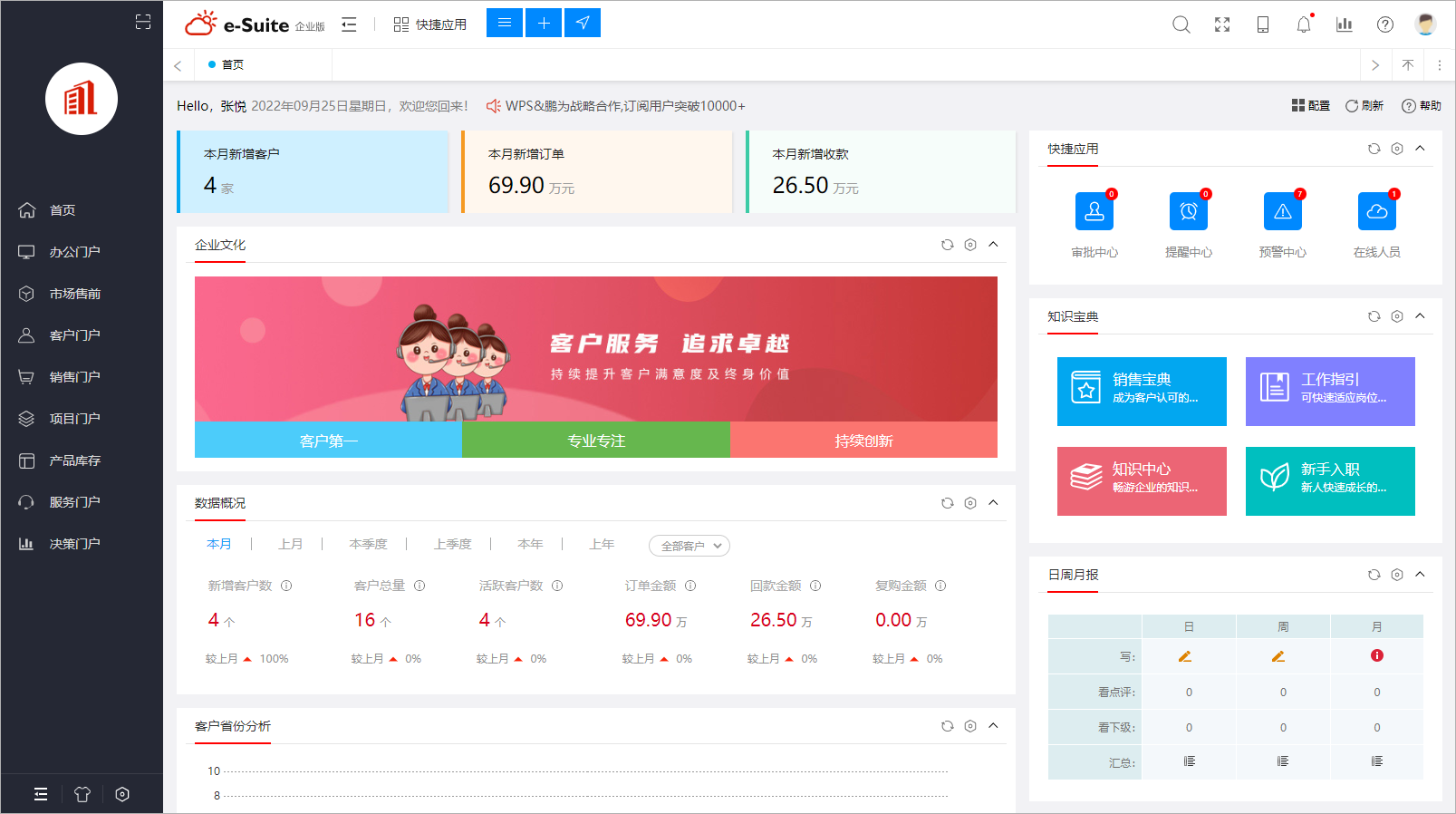Switch data overview to 本季度
The height and width of the screenshot is (814, 1456).
[368, 544]
